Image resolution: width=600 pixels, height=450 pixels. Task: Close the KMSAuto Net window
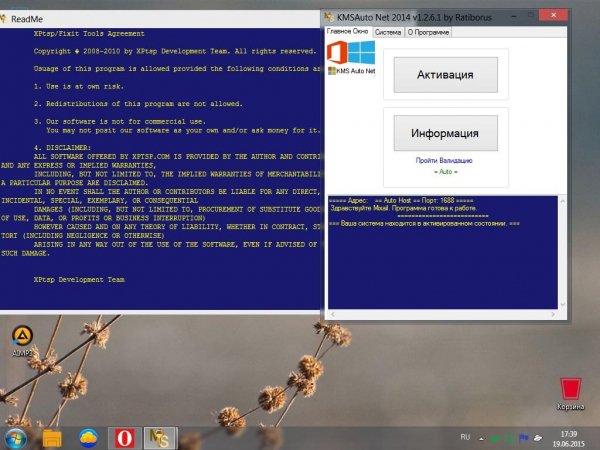coord(553,15)
